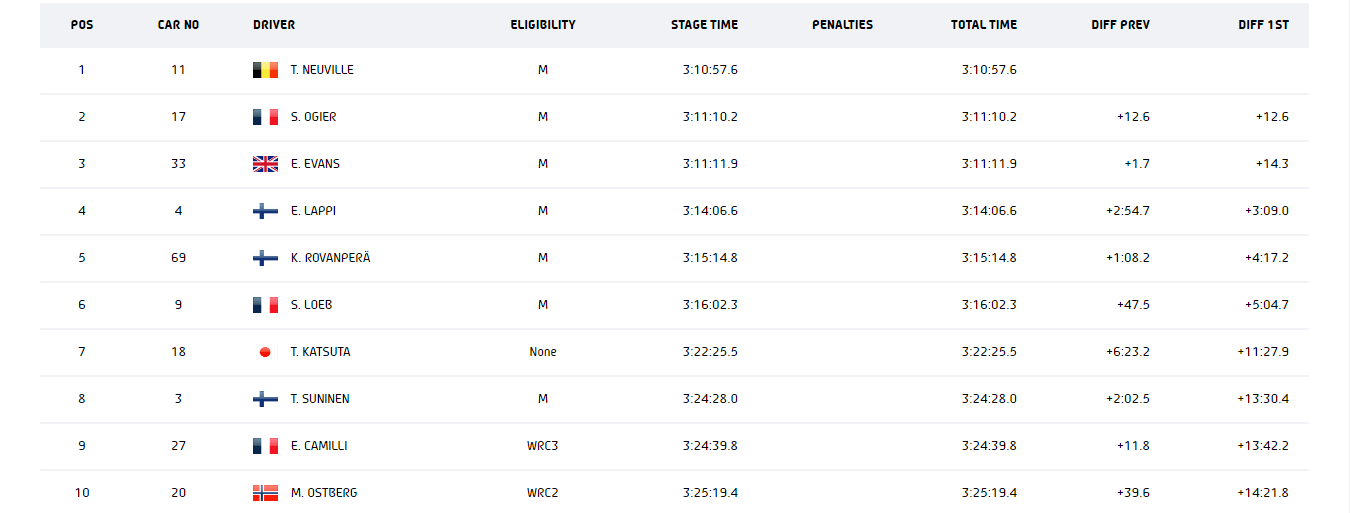Click the ELIGIBILITY column header
The image size is (1350, 513).
(x=543, y=25)
